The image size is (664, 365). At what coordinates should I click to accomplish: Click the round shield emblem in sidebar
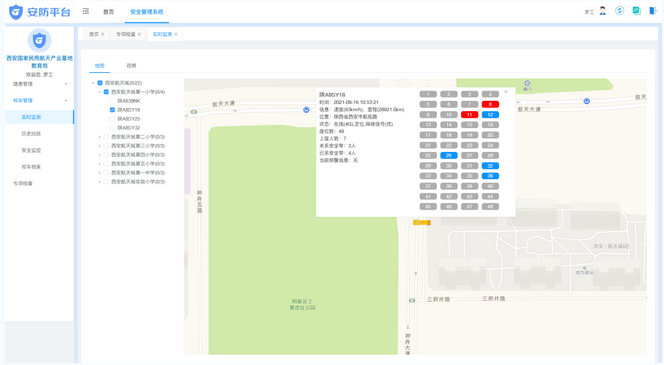coord(39,41)
